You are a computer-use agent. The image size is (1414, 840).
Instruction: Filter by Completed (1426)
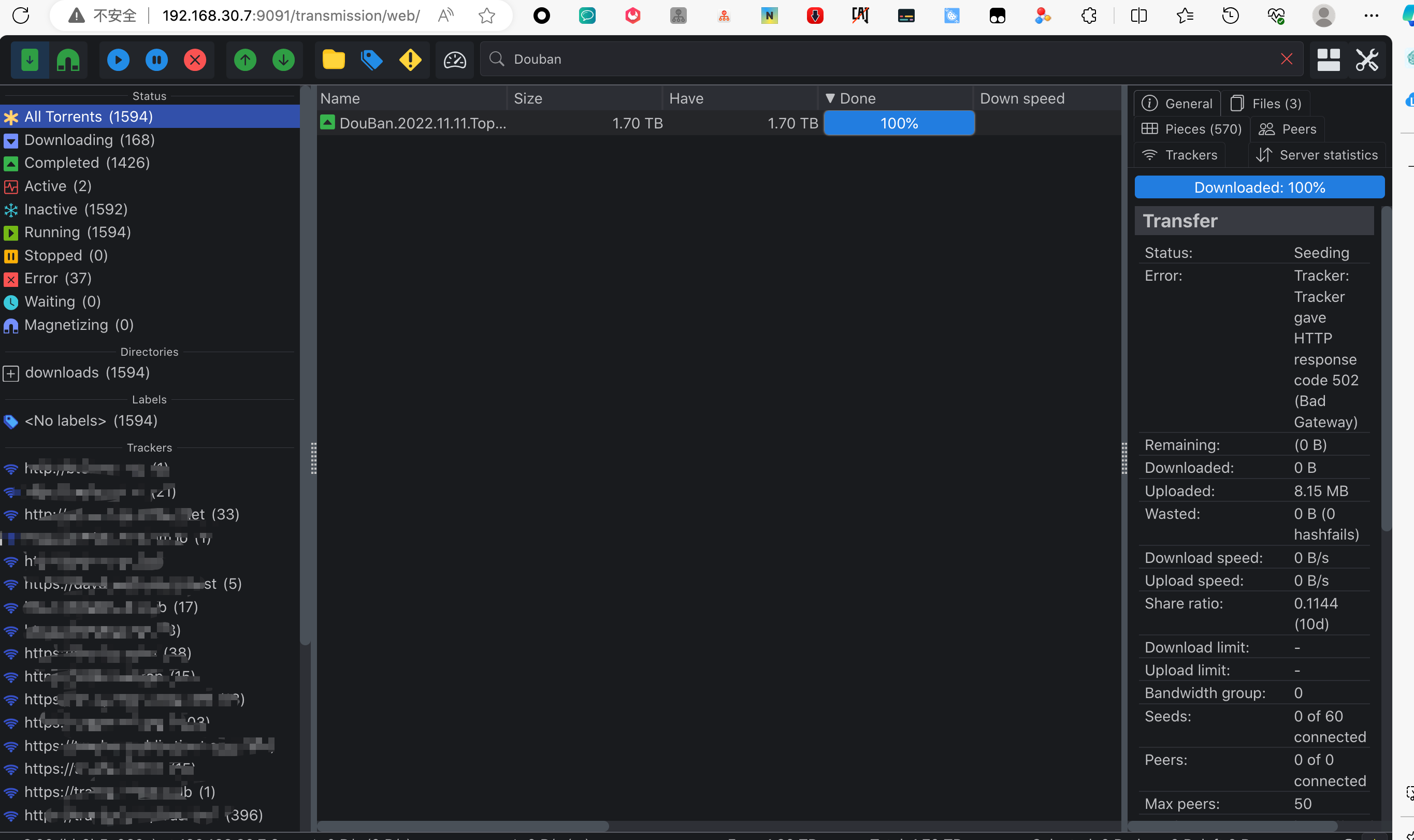[x=150, y=163]
